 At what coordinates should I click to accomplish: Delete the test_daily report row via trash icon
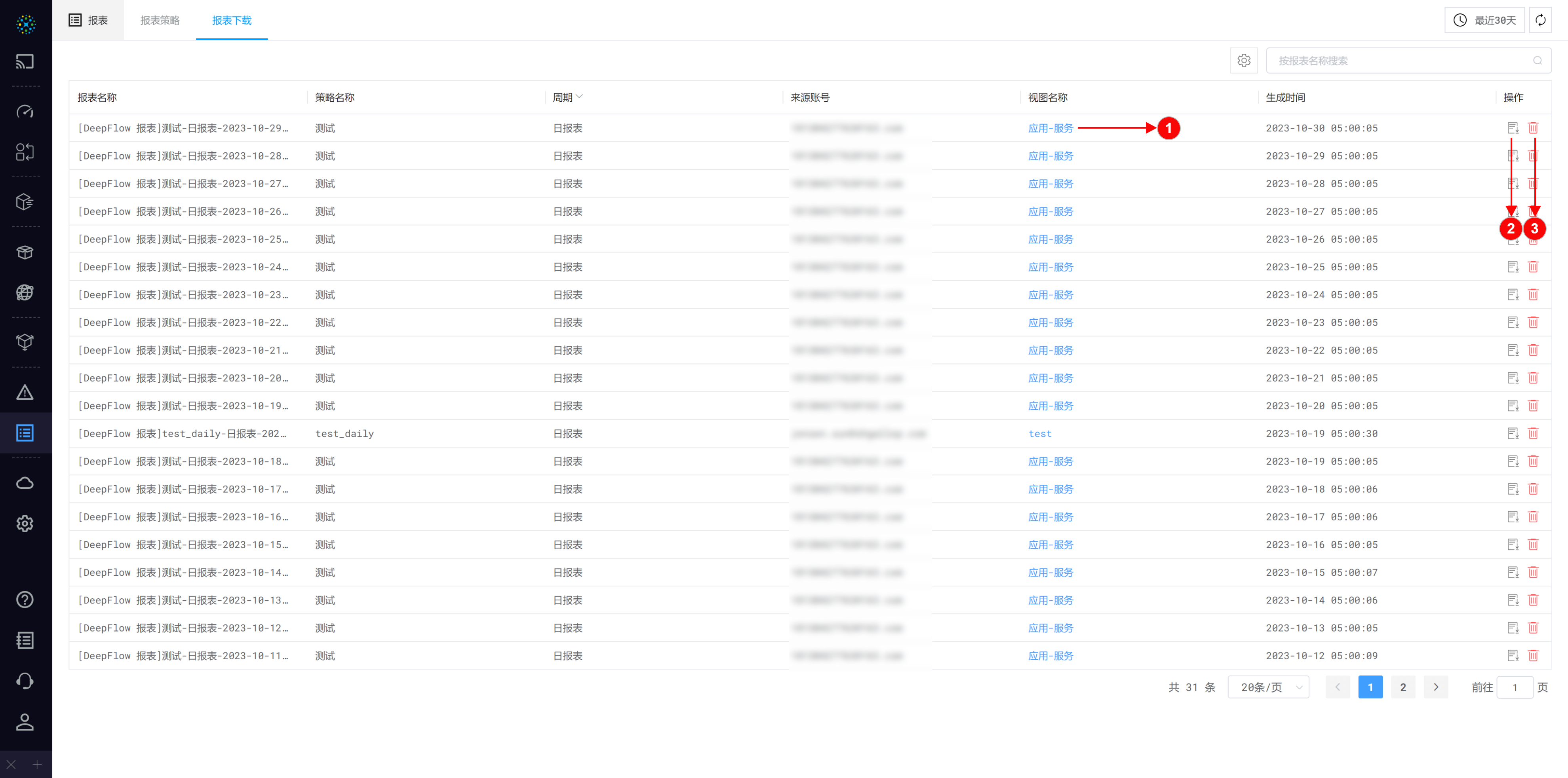(x=1533, y=433)
